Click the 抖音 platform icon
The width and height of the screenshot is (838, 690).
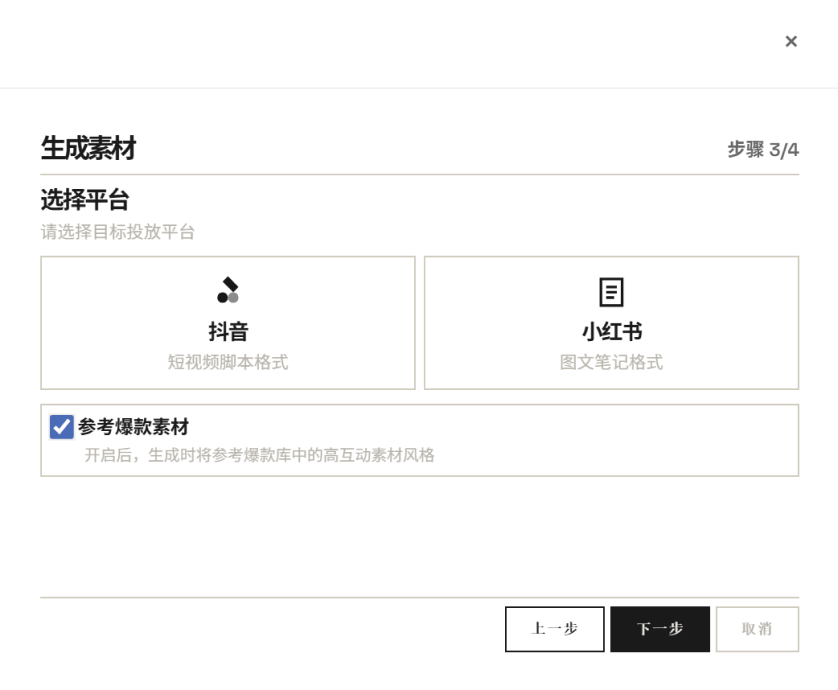[x=228, y=290]
